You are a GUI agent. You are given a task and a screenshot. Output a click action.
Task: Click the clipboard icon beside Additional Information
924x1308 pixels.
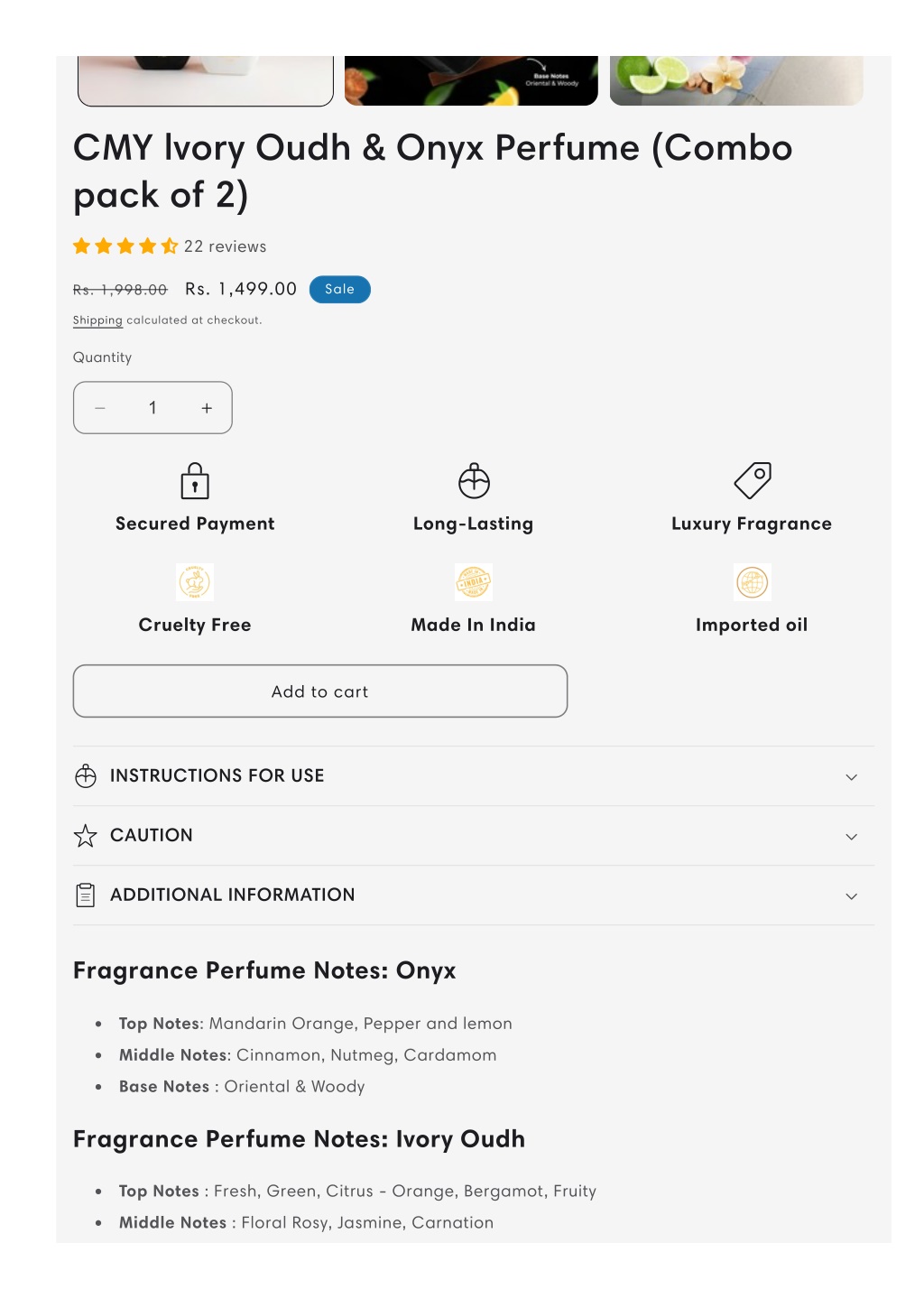[86, 895]
